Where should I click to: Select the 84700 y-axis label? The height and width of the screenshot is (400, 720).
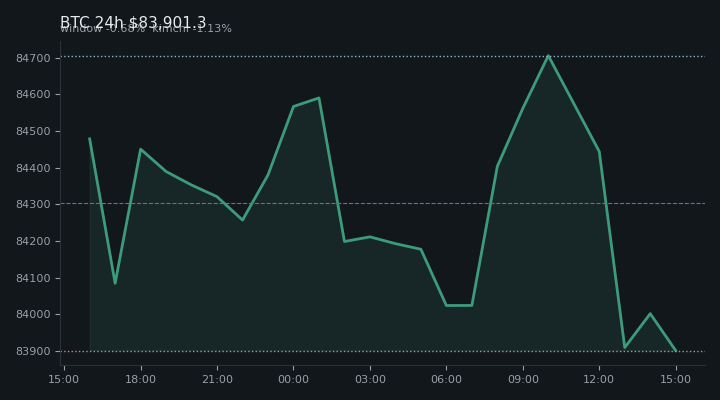point(33,58)
